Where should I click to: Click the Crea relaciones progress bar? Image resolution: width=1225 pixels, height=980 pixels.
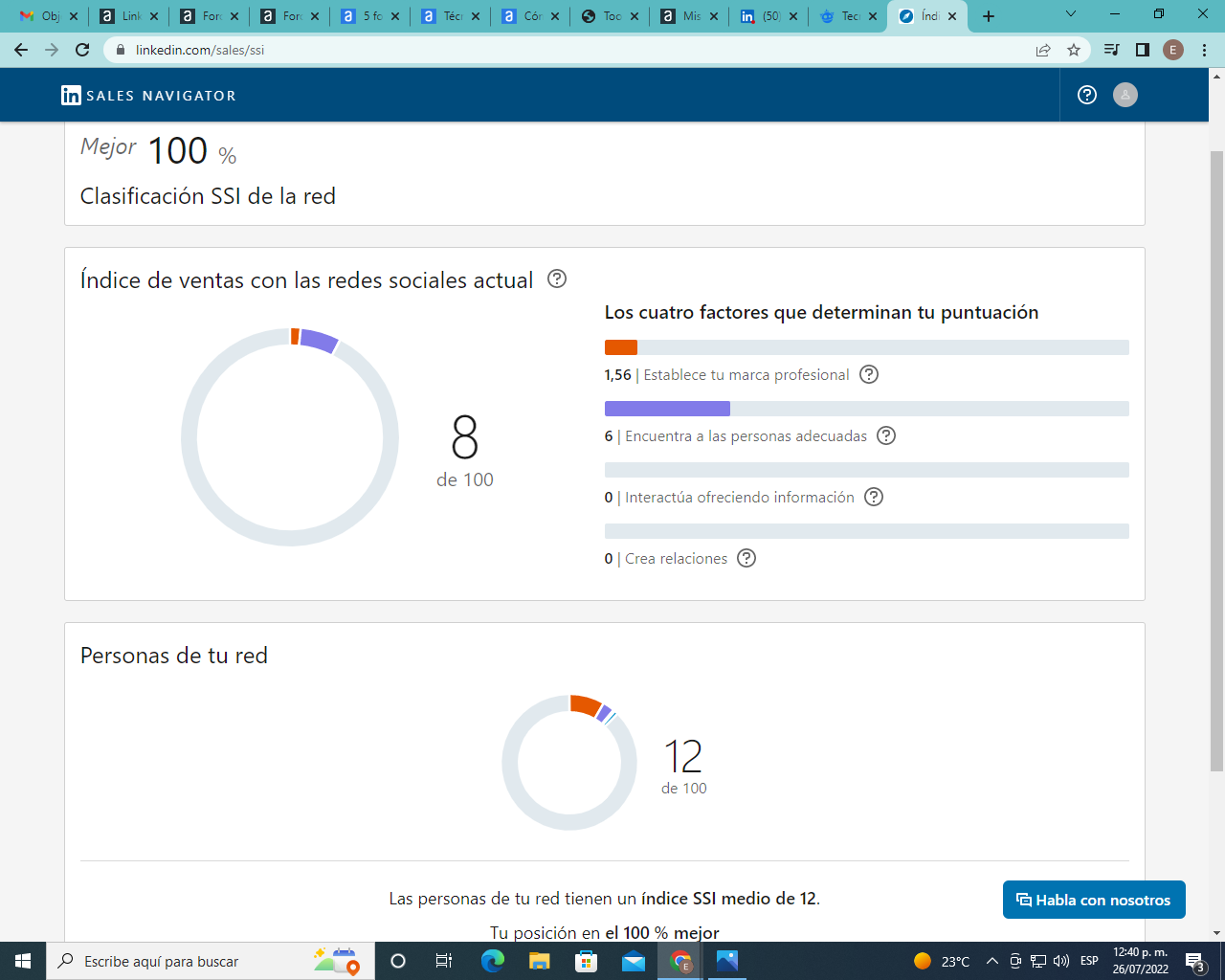(867, 531)
